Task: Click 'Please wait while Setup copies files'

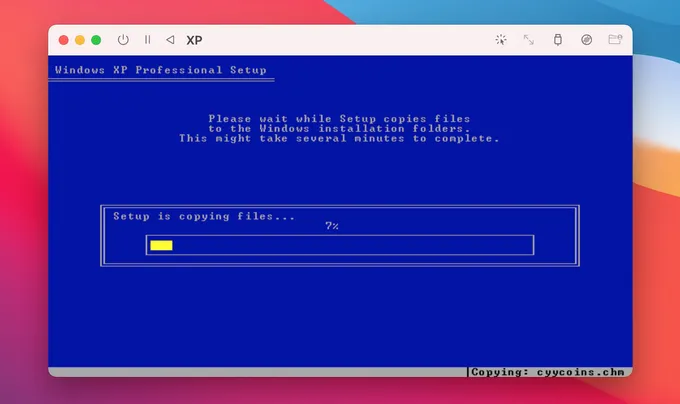Action: (339, 119)
